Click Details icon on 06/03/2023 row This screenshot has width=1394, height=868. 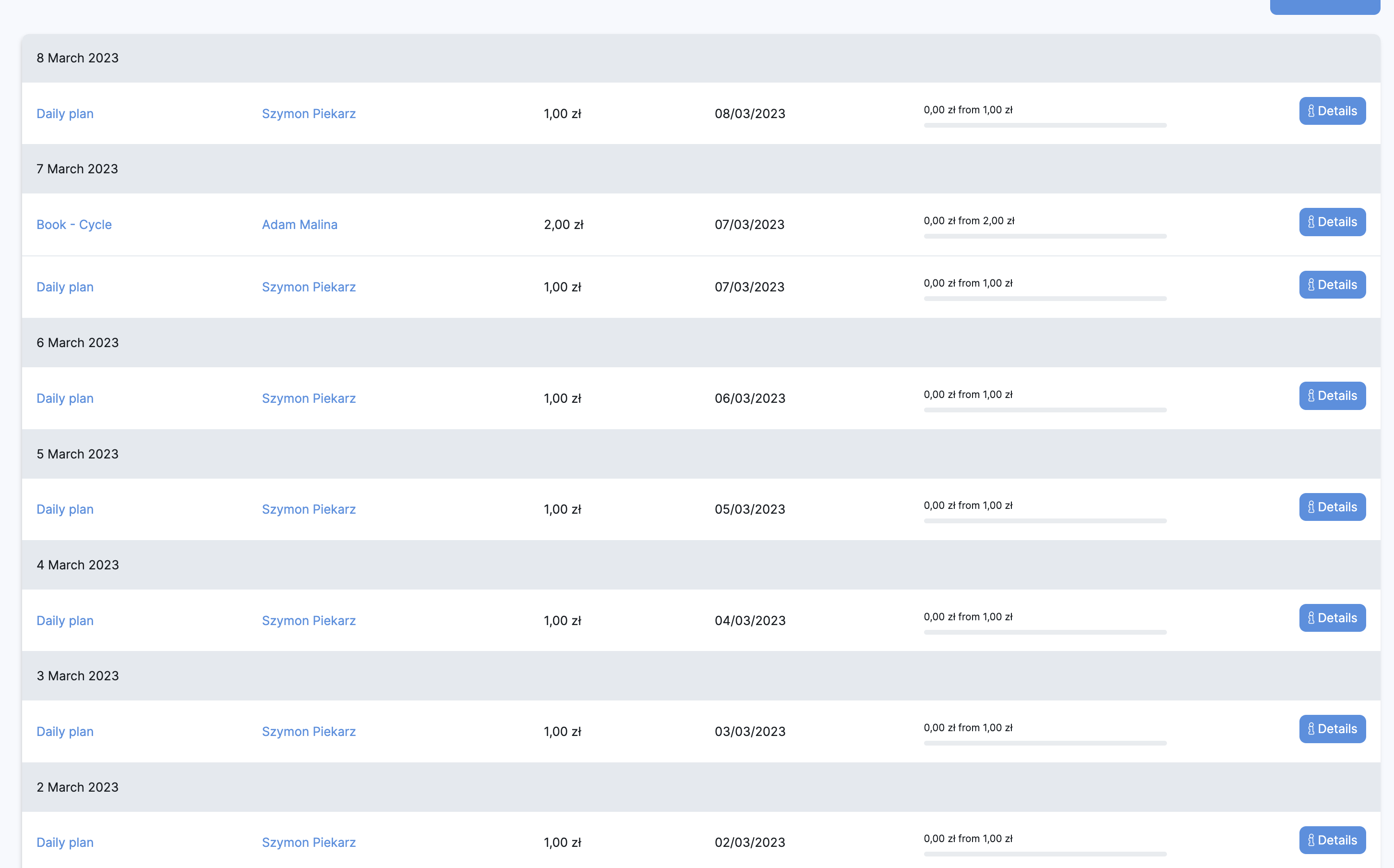(1311, 396)
